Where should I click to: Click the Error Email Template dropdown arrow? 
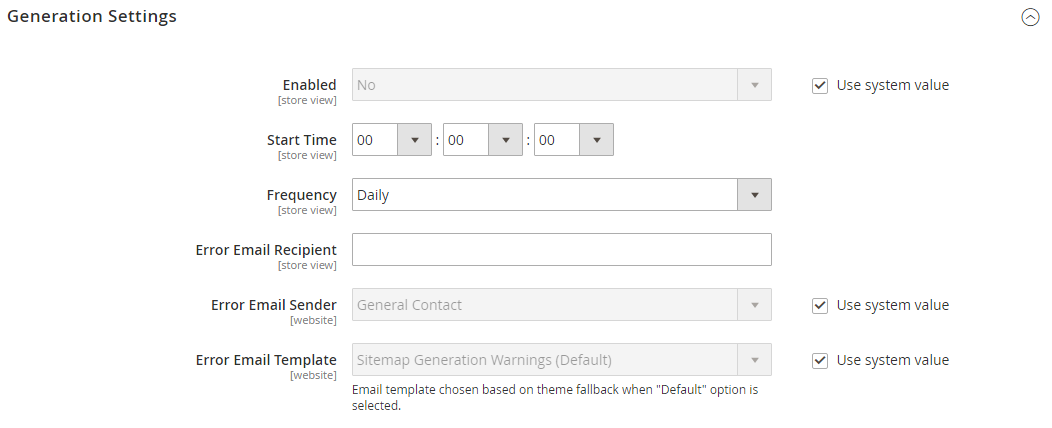click(x=754, y=360)
